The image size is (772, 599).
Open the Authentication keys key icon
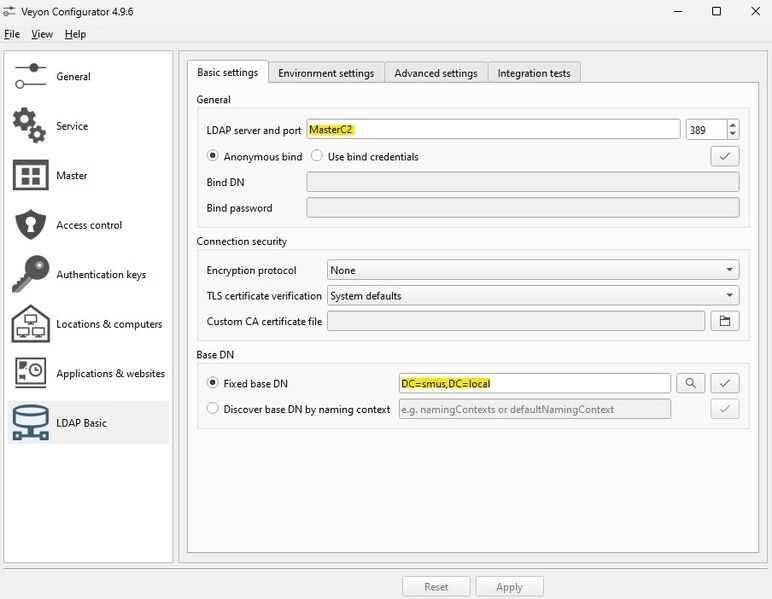tap(31, 274)
